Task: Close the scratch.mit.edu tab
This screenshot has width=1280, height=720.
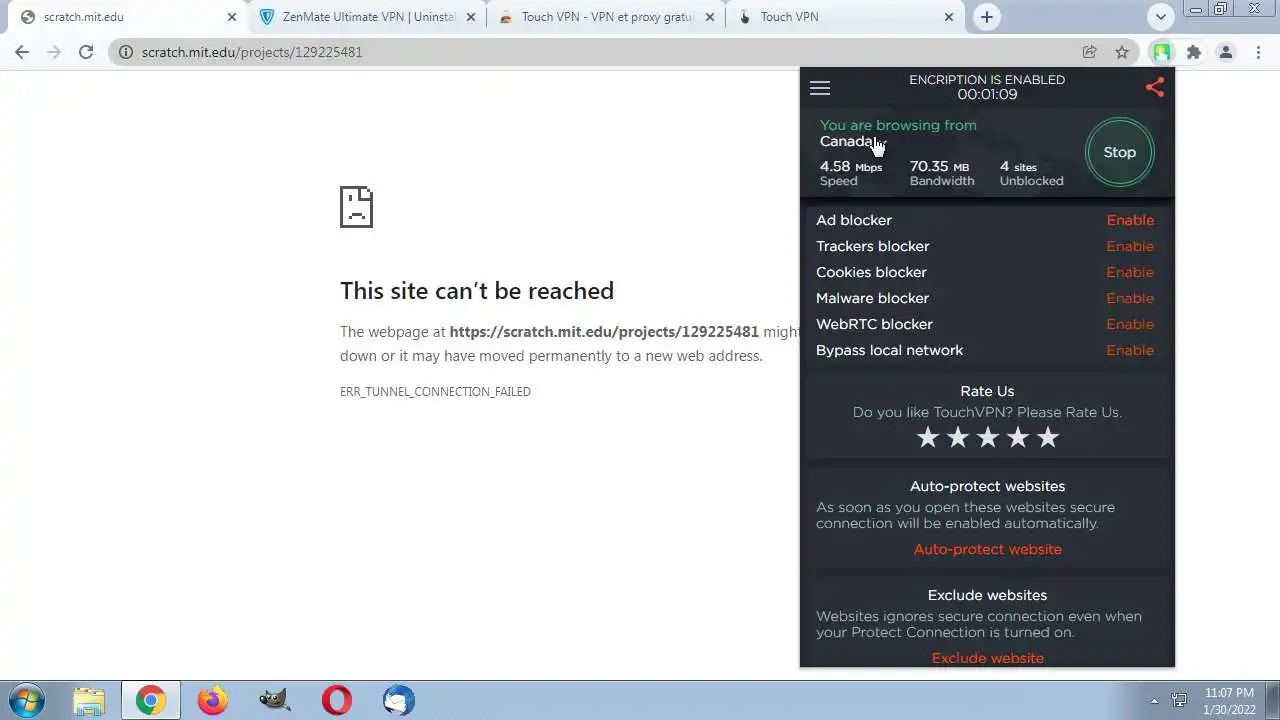Action: (232, 17)
